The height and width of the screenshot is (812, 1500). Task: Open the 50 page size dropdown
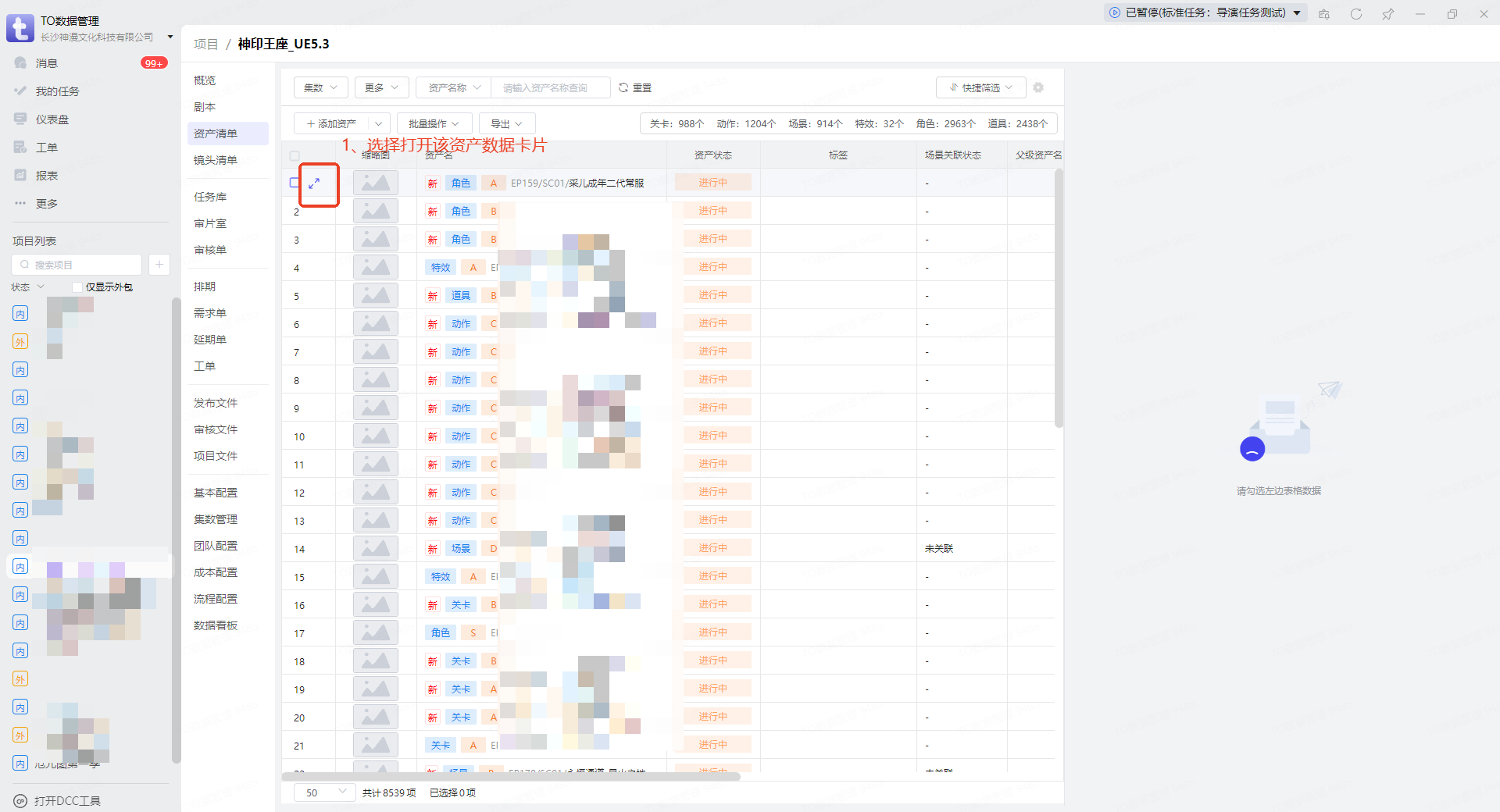[325, 792]
